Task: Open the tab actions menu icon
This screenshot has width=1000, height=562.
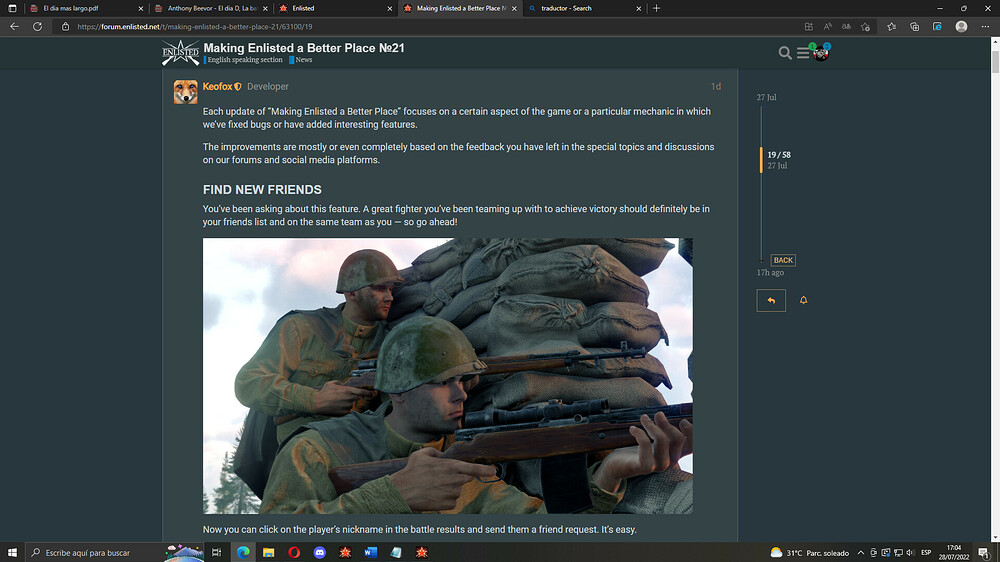Action: pyautogui.click(x=12, y=8)
